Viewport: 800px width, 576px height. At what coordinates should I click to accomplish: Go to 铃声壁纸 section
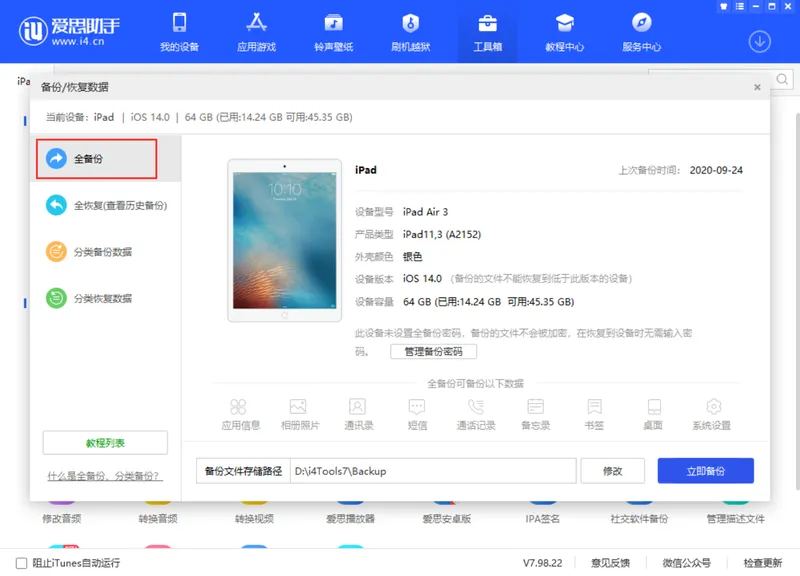333,32
